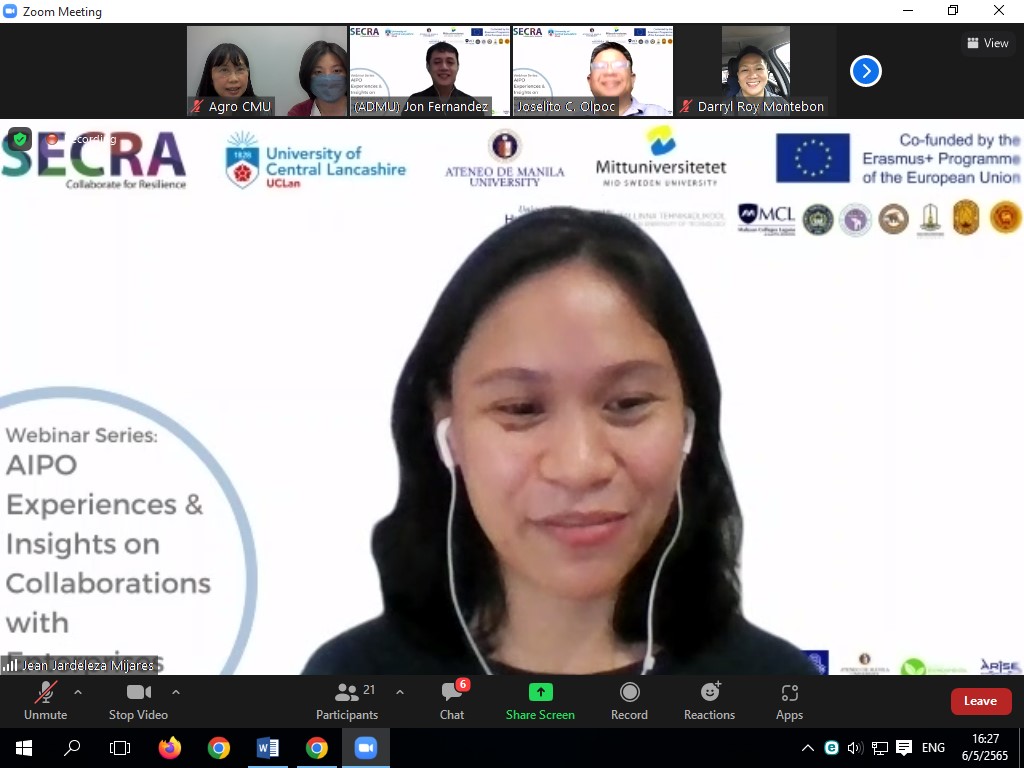The height and width of the screenshot is (768, 1024).
Task: Open the Participants panel
Action: click(x=347, y=701)
